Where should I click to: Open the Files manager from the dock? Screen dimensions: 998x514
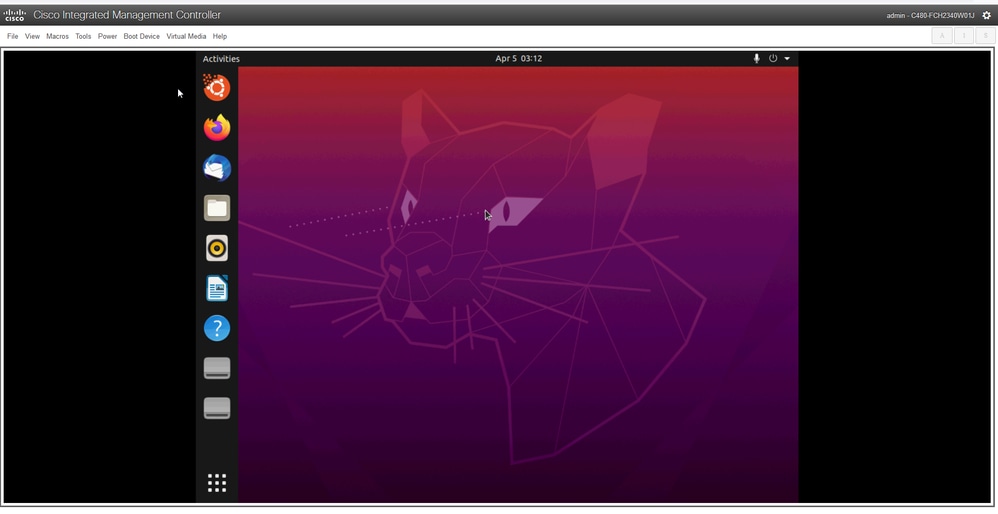click(216, 208)
